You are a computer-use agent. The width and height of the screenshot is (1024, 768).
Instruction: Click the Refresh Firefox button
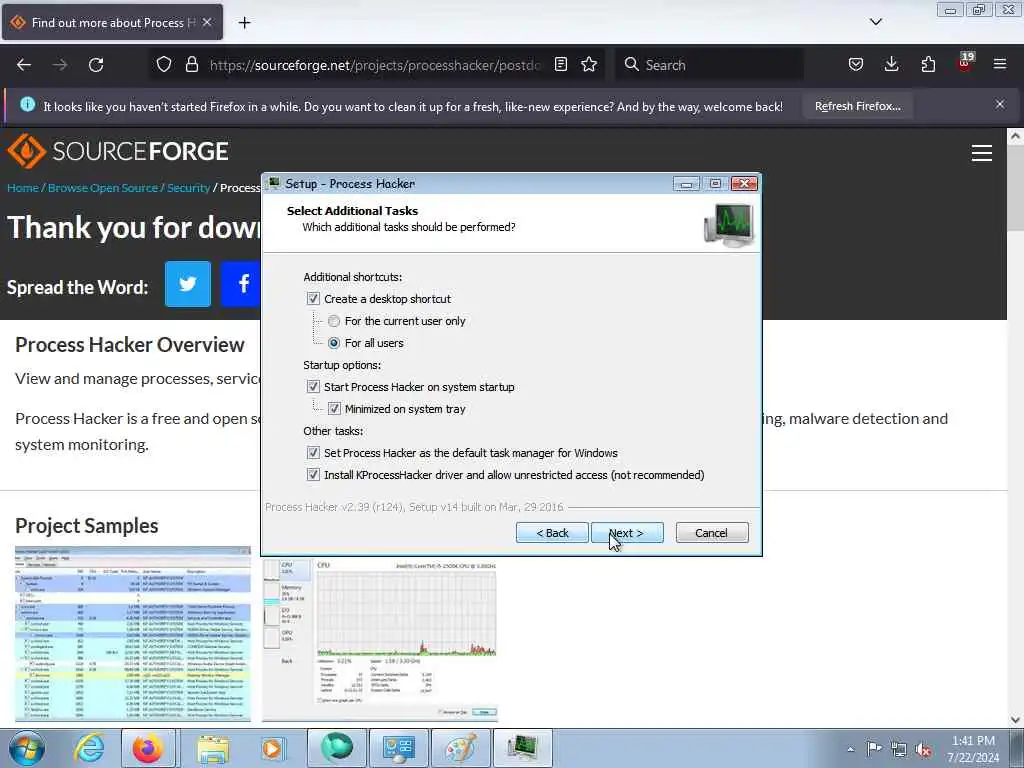click(x=857, y=106)
